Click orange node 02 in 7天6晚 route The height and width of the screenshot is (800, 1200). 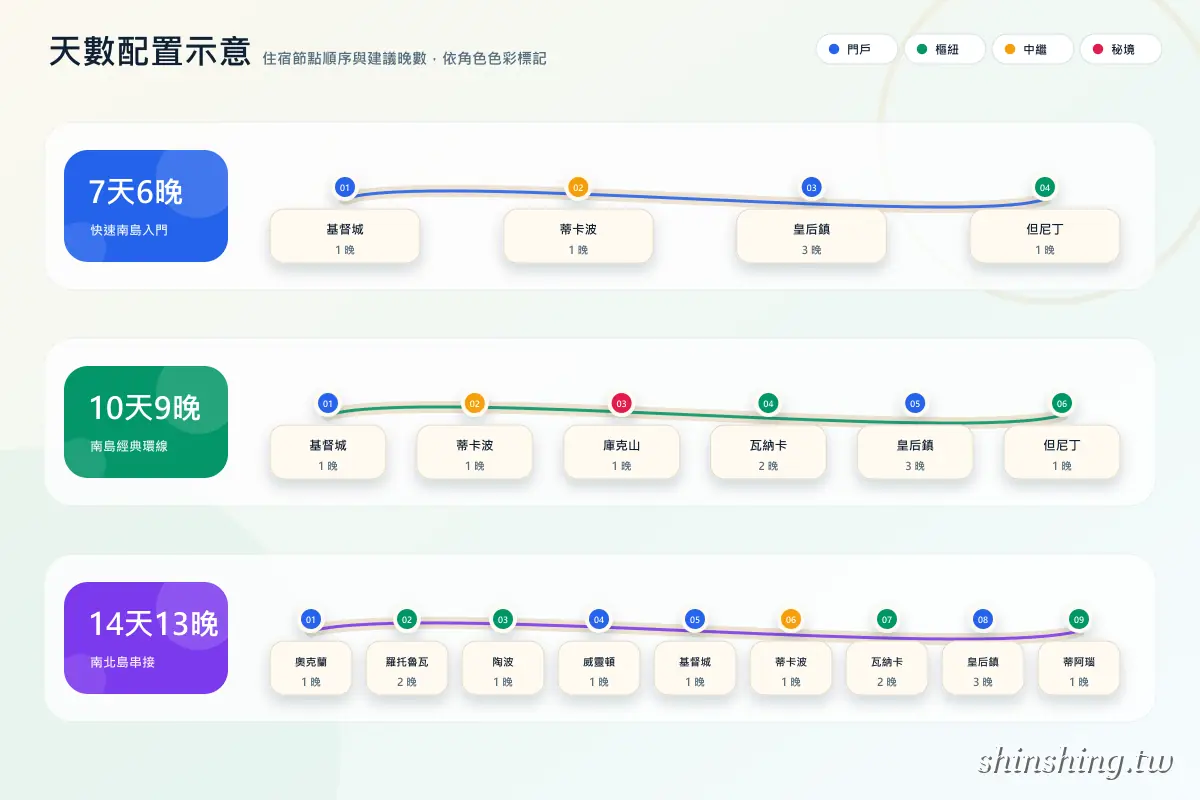click(578, 188)
